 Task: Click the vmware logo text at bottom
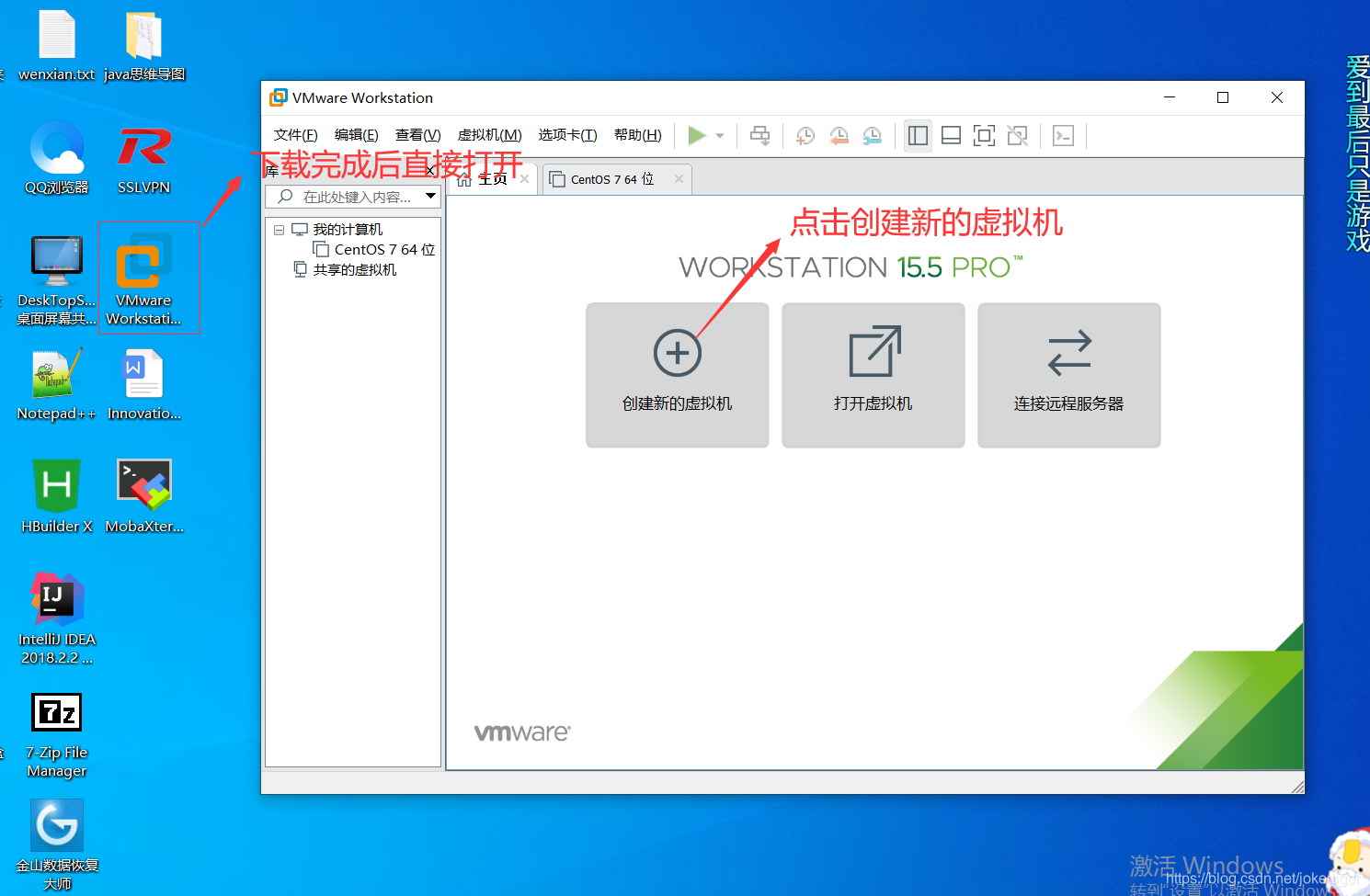[522, 732]
